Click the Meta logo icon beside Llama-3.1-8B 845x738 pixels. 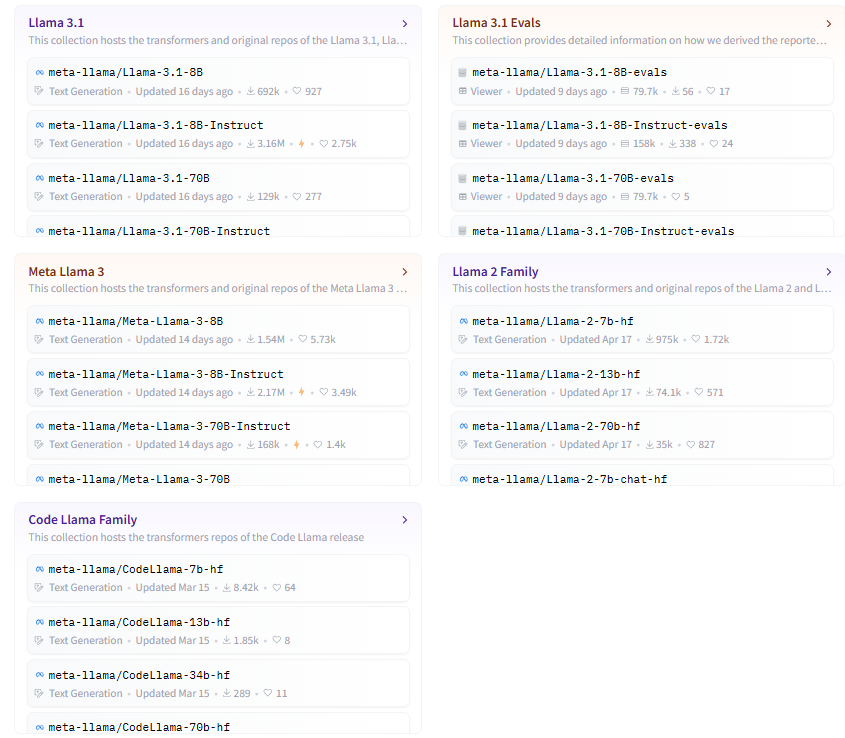40,73
